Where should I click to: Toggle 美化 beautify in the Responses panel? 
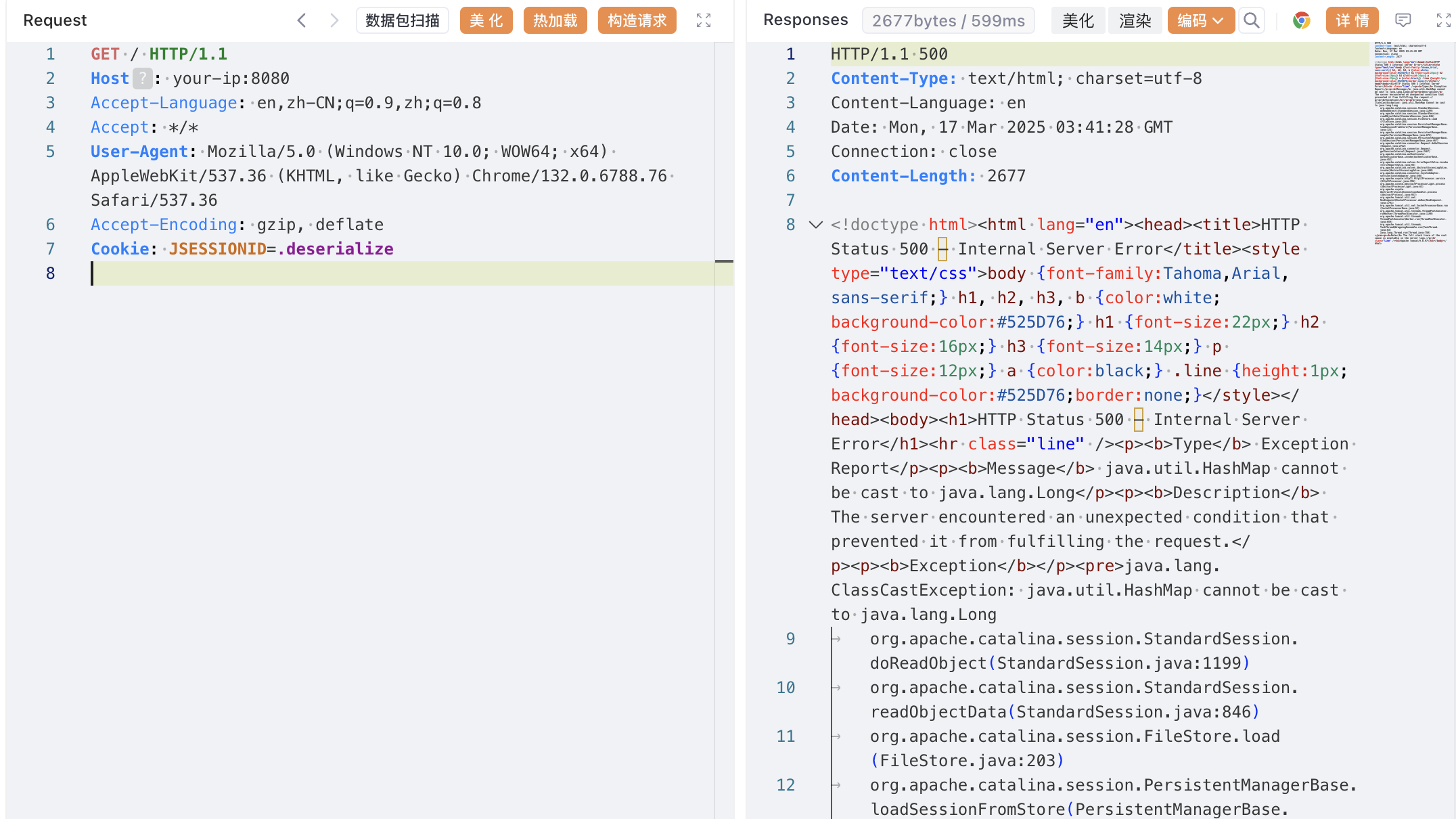click(1078, 20)
